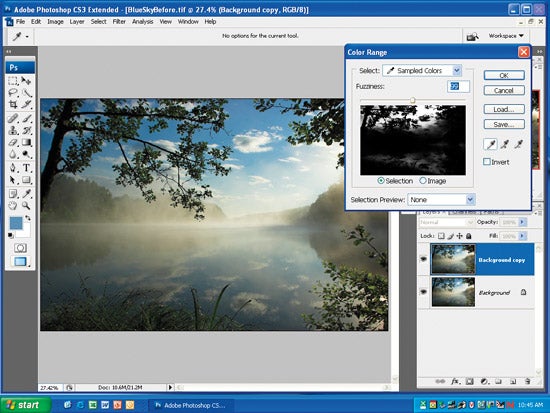Add a layer mask
Image resolution: width=550 pixels, height=413 pixels.
tap(470, 381)
